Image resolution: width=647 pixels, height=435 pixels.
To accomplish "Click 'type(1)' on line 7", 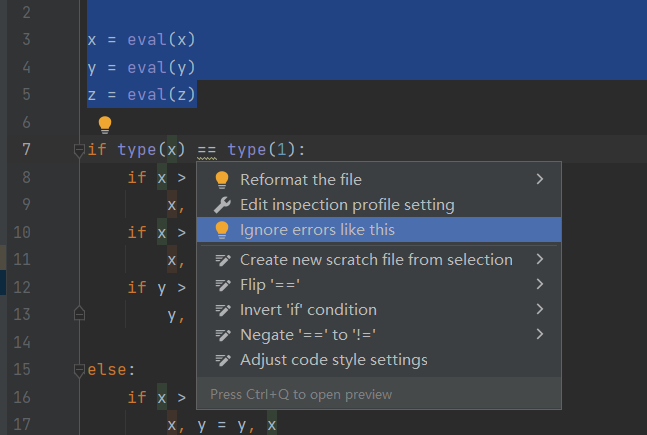I will [262, 149].
